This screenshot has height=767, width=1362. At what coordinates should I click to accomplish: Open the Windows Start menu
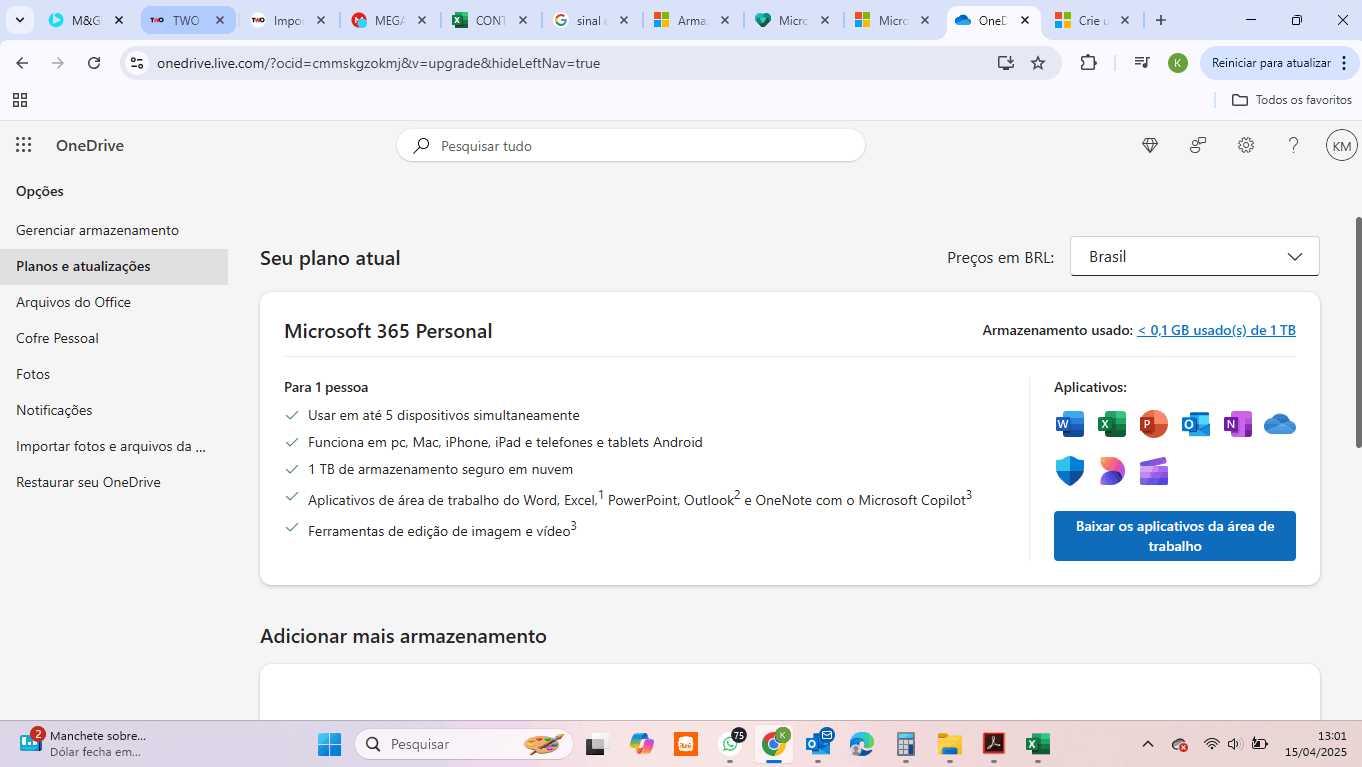point(329,744)
